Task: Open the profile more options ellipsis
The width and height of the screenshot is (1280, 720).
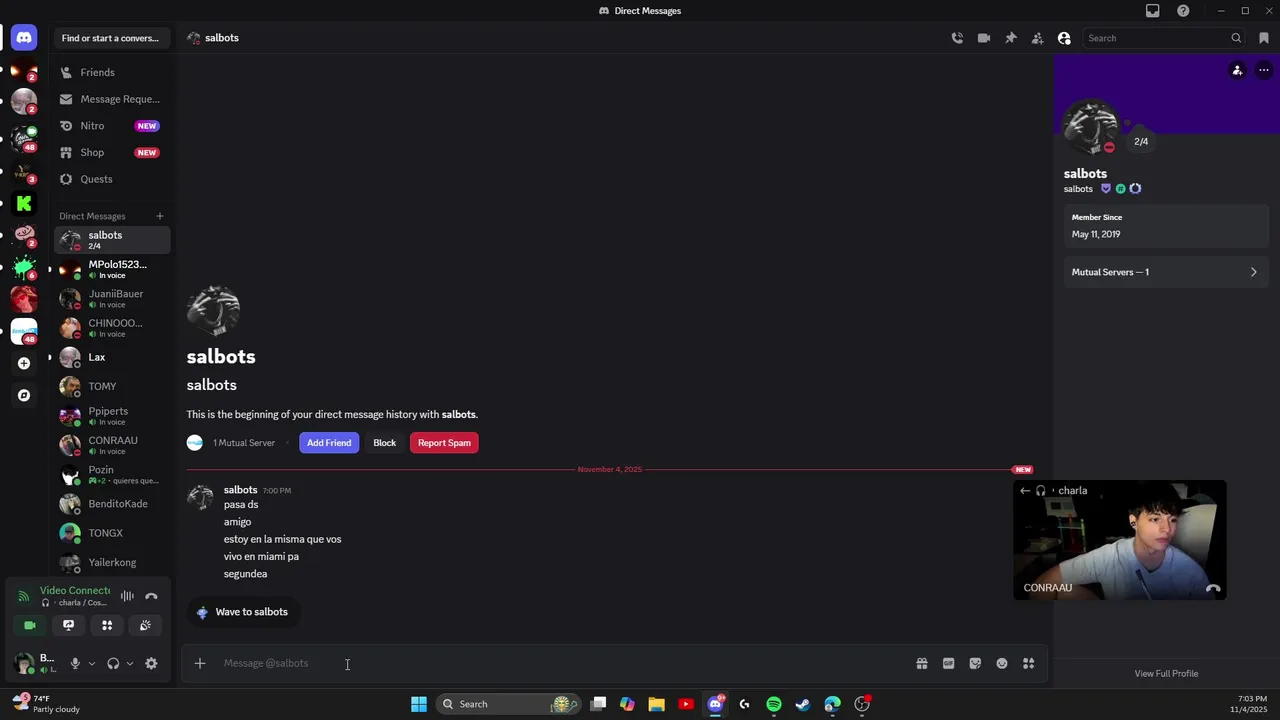Action: (x=1264, y=70)
